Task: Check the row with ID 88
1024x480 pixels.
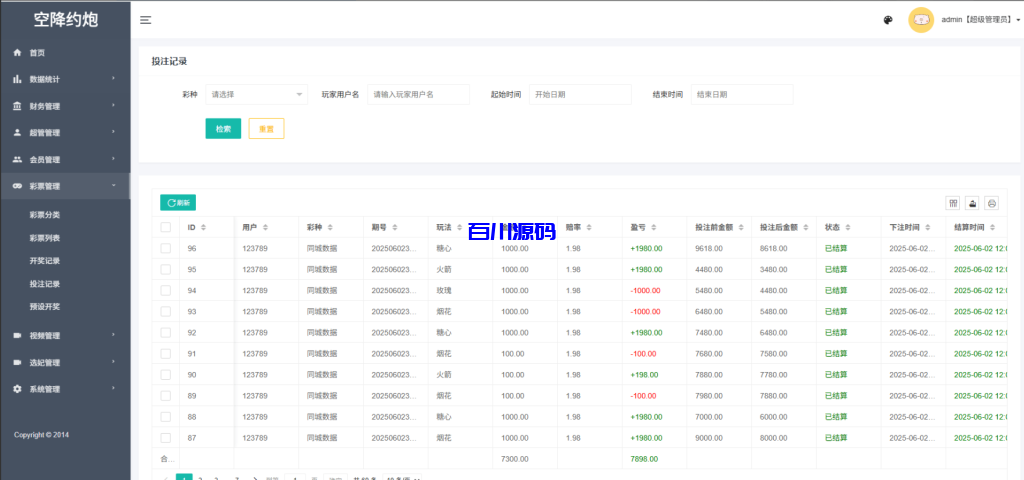Action: pos(166,417)
